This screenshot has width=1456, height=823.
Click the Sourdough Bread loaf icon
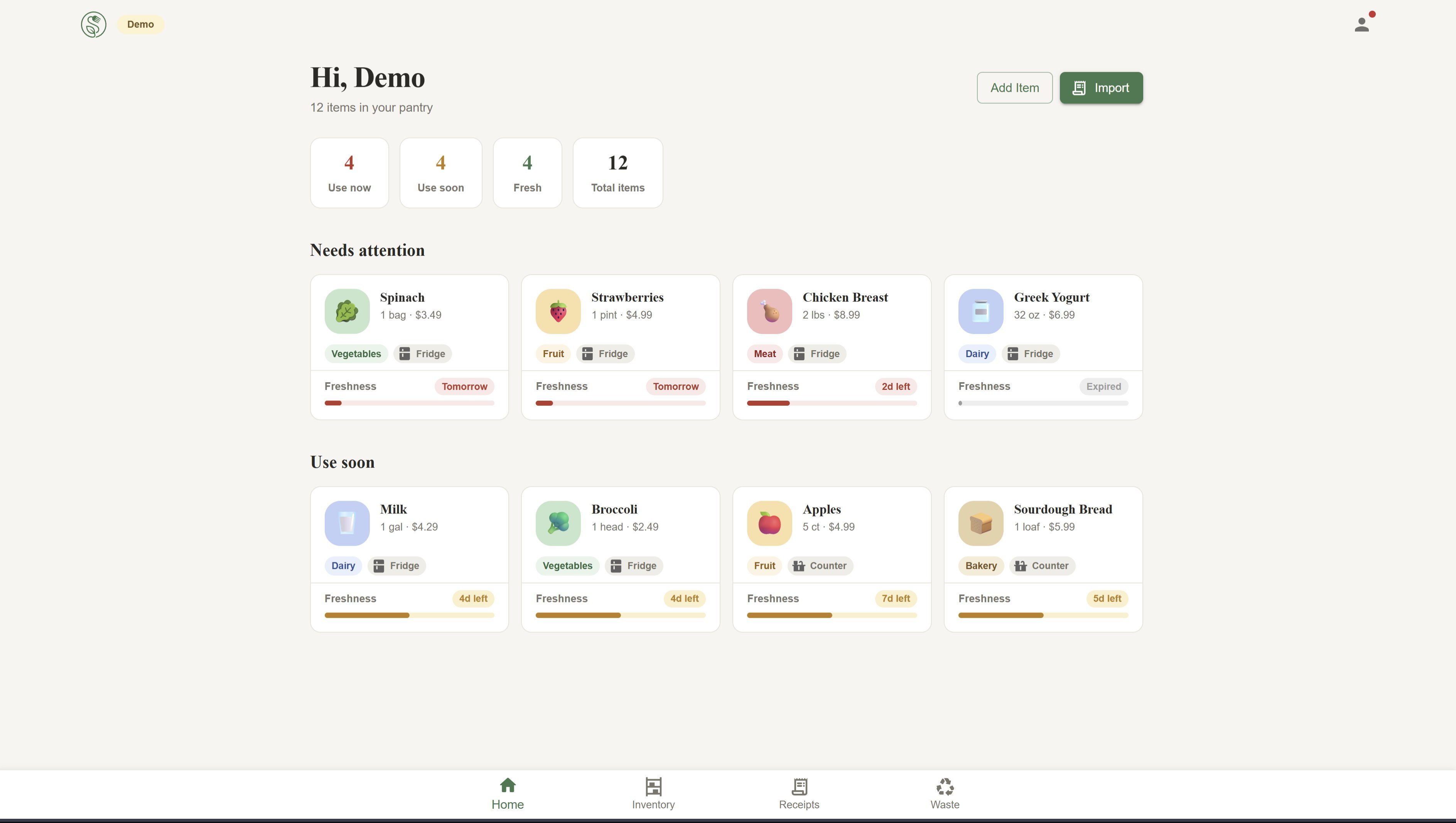(x=981, y=523)
